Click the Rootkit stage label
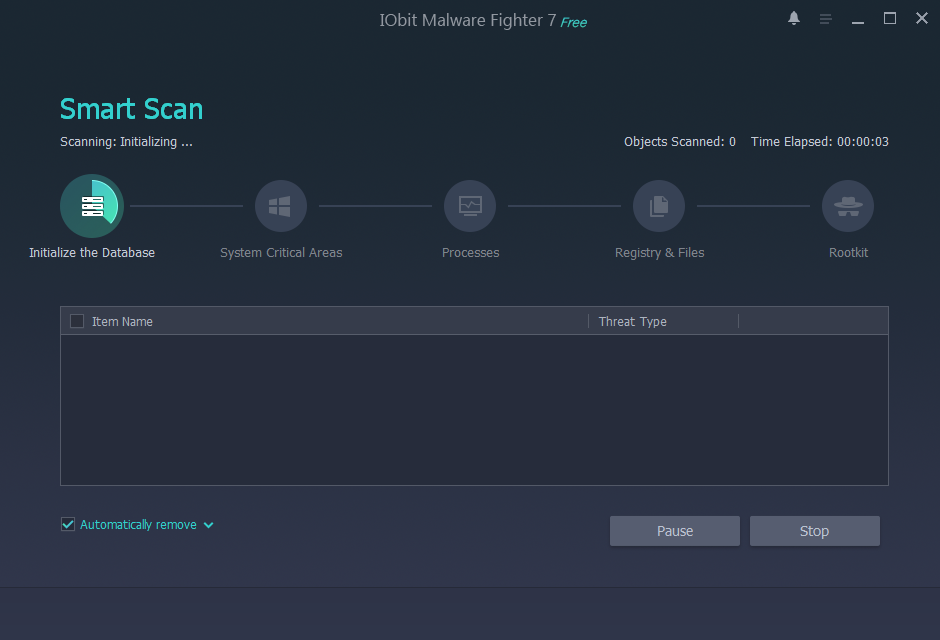 click(848, 253)
